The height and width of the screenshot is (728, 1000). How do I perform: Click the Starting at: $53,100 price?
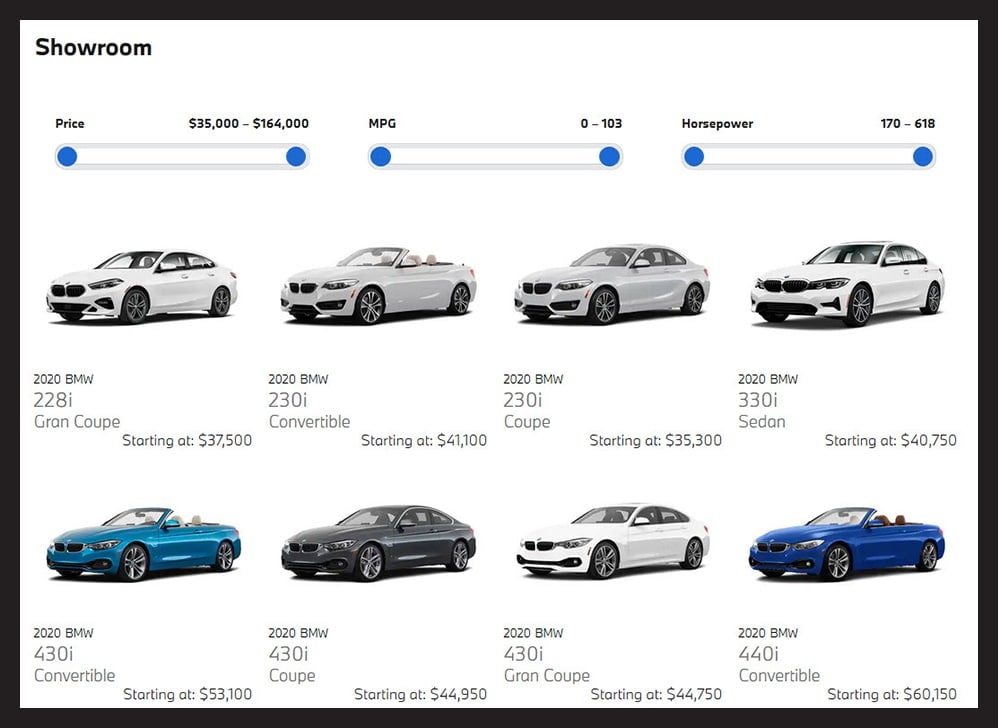188,694
